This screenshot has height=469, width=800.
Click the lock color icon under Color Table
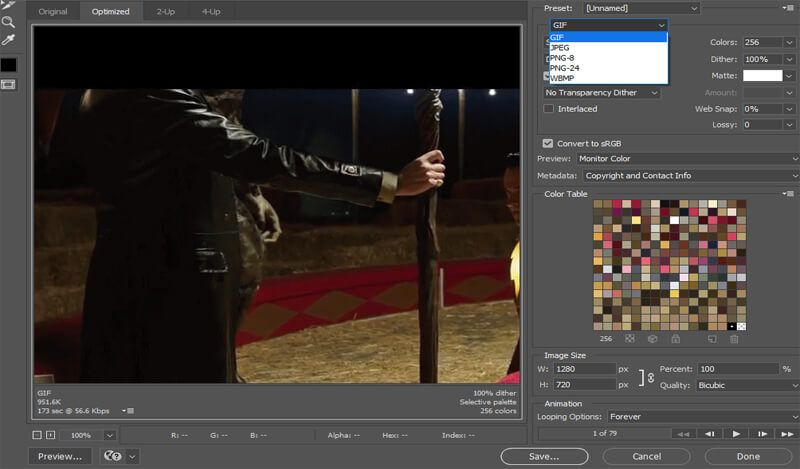coord(676,339)
